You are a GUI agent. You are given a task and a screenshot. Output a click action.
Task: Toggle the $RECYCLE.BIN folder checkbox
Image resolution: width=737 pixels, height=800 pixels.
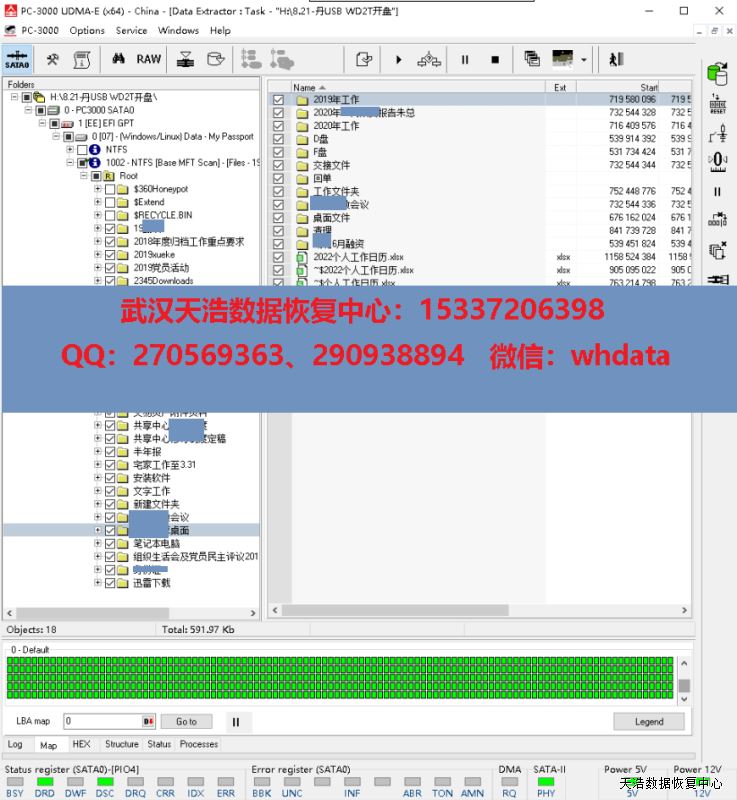pos(109,215)
